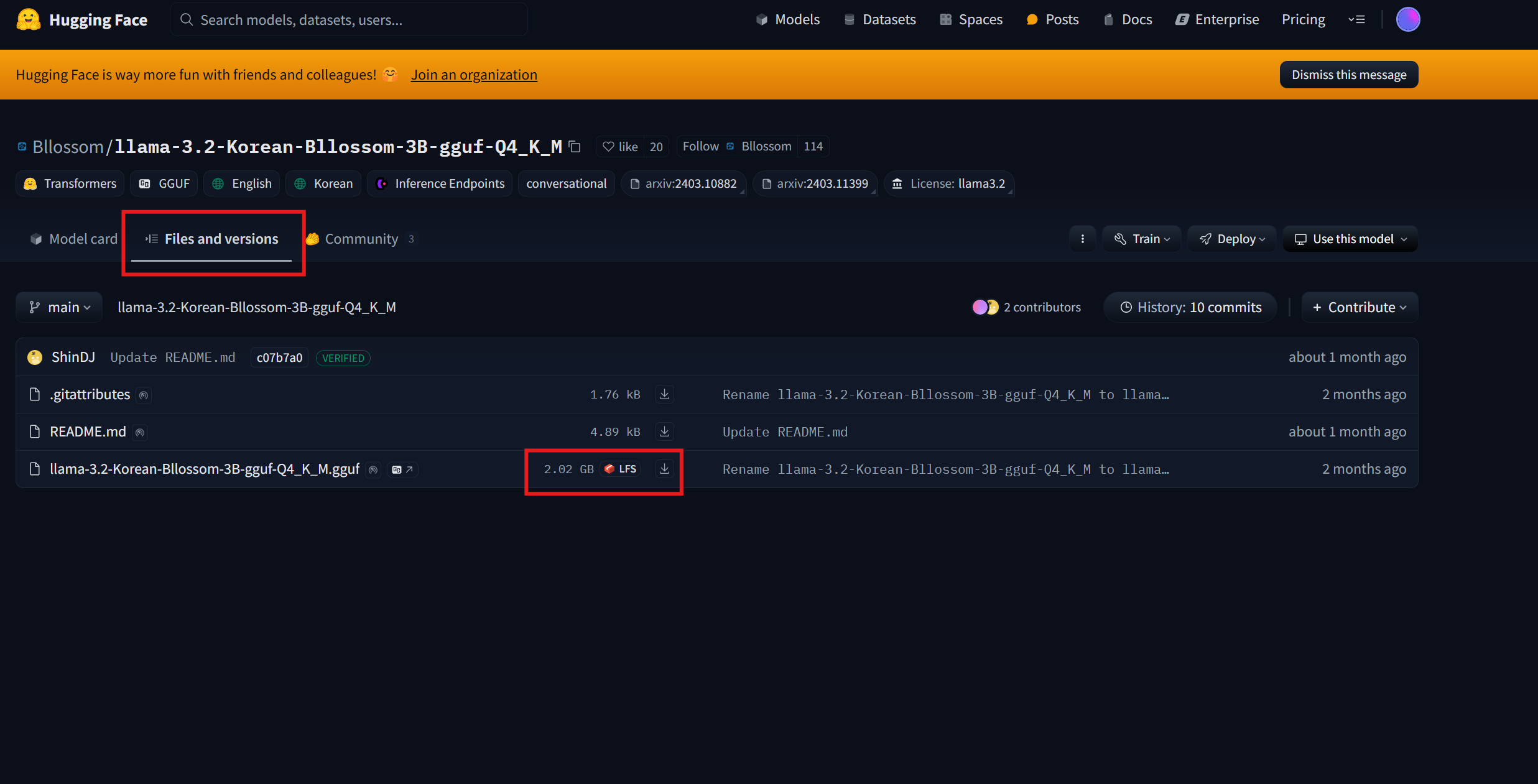Select the conversational tag
1538x784 pixels.
[567, 183]
